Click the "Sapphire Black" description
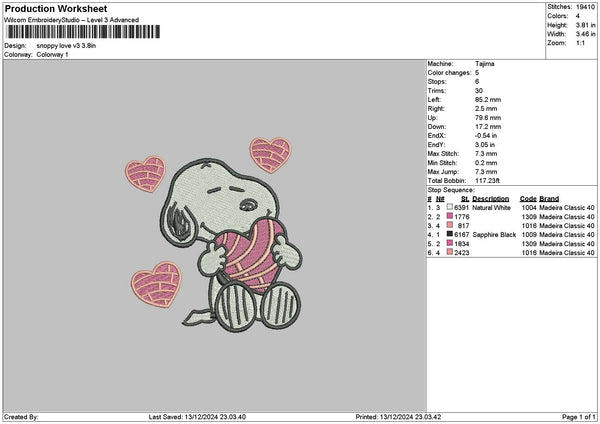The image size is (600, 424). [494, 235]
